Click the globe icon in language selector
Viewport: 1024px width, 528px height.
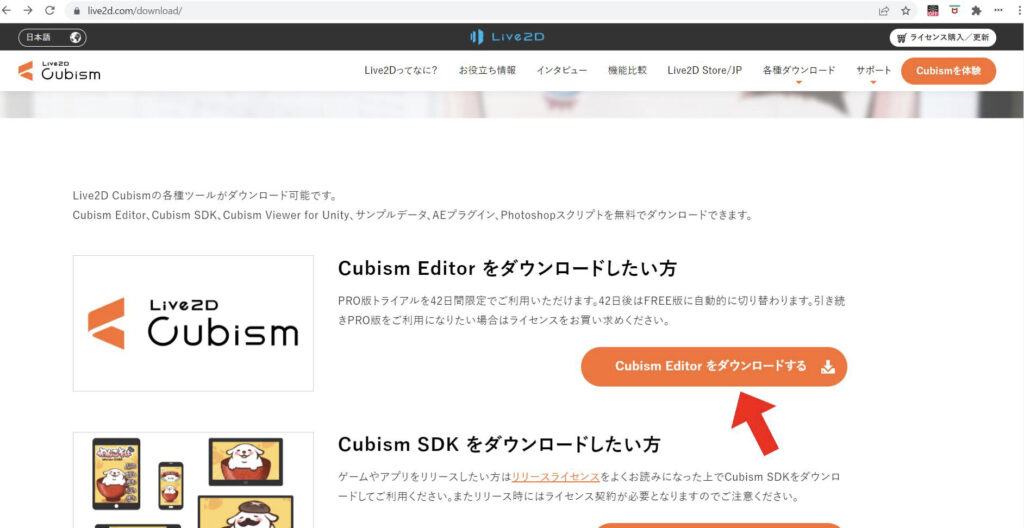click(76, 37)
